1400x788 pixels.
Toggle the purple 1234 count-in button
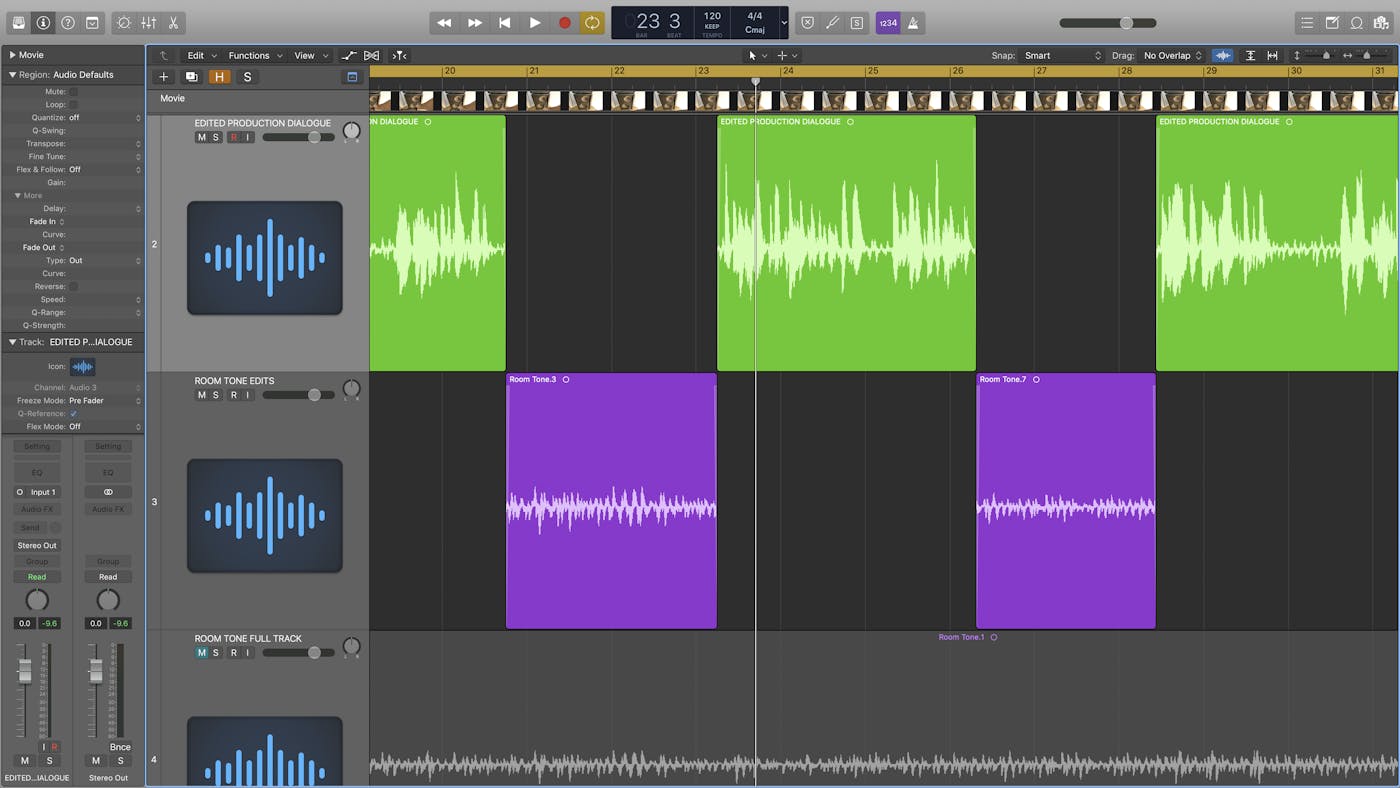coord(888,22)
